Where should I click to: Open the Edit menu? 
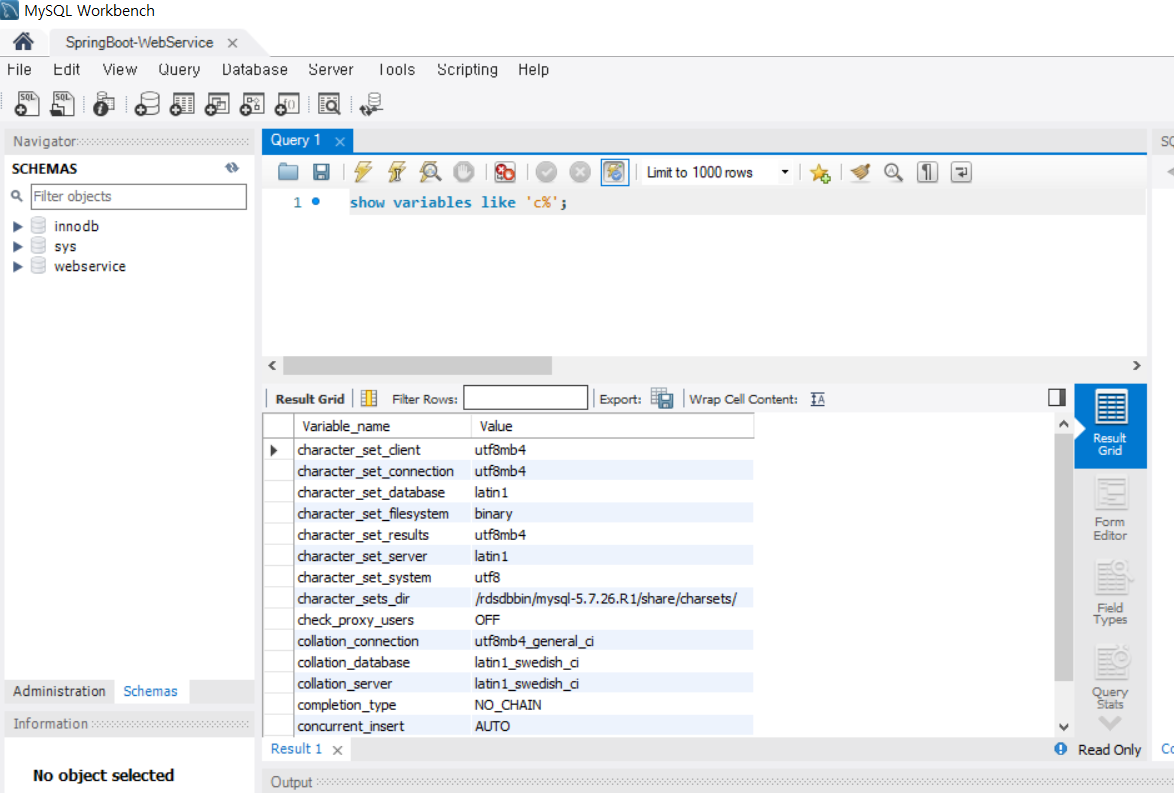point(67,70)
